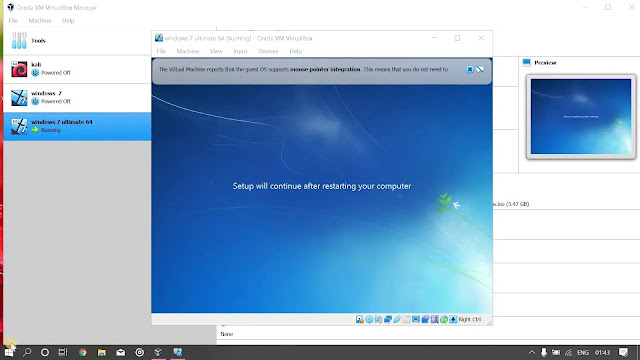
Task: Select the kali virtual machine
Action: (x=77, y=69)
